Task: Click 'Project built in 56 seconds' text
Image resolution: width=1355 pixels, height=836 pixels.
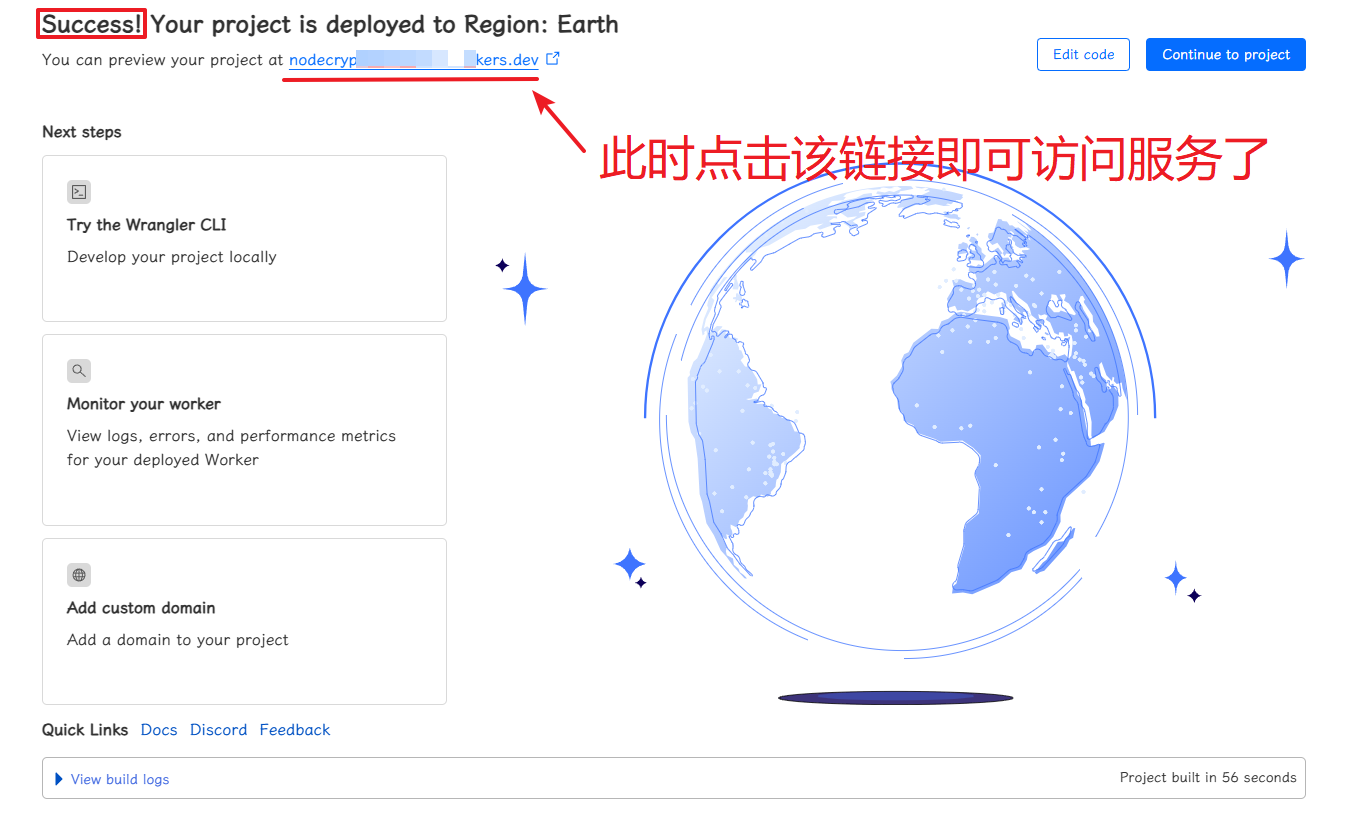Action: [1207, 778]
